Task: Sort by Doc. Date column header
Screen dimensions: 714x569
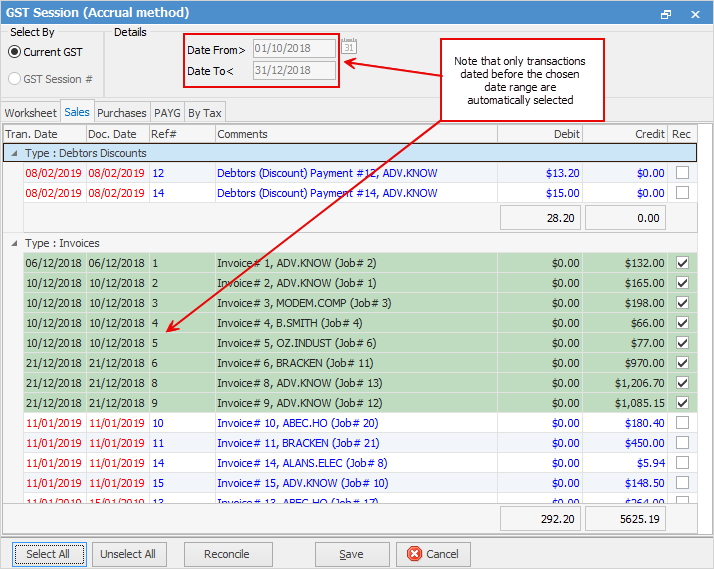Action: pyautogui.click(x=118, y=134)
